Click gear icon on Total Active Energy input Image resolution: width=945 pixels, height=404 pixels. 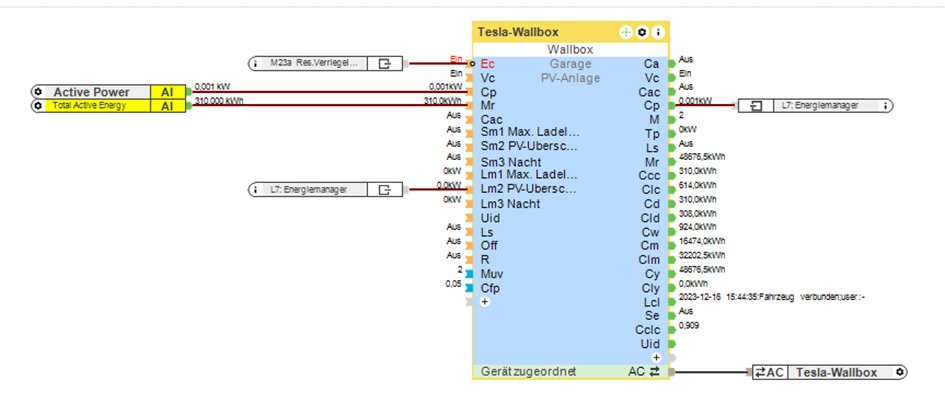(39, 106)
